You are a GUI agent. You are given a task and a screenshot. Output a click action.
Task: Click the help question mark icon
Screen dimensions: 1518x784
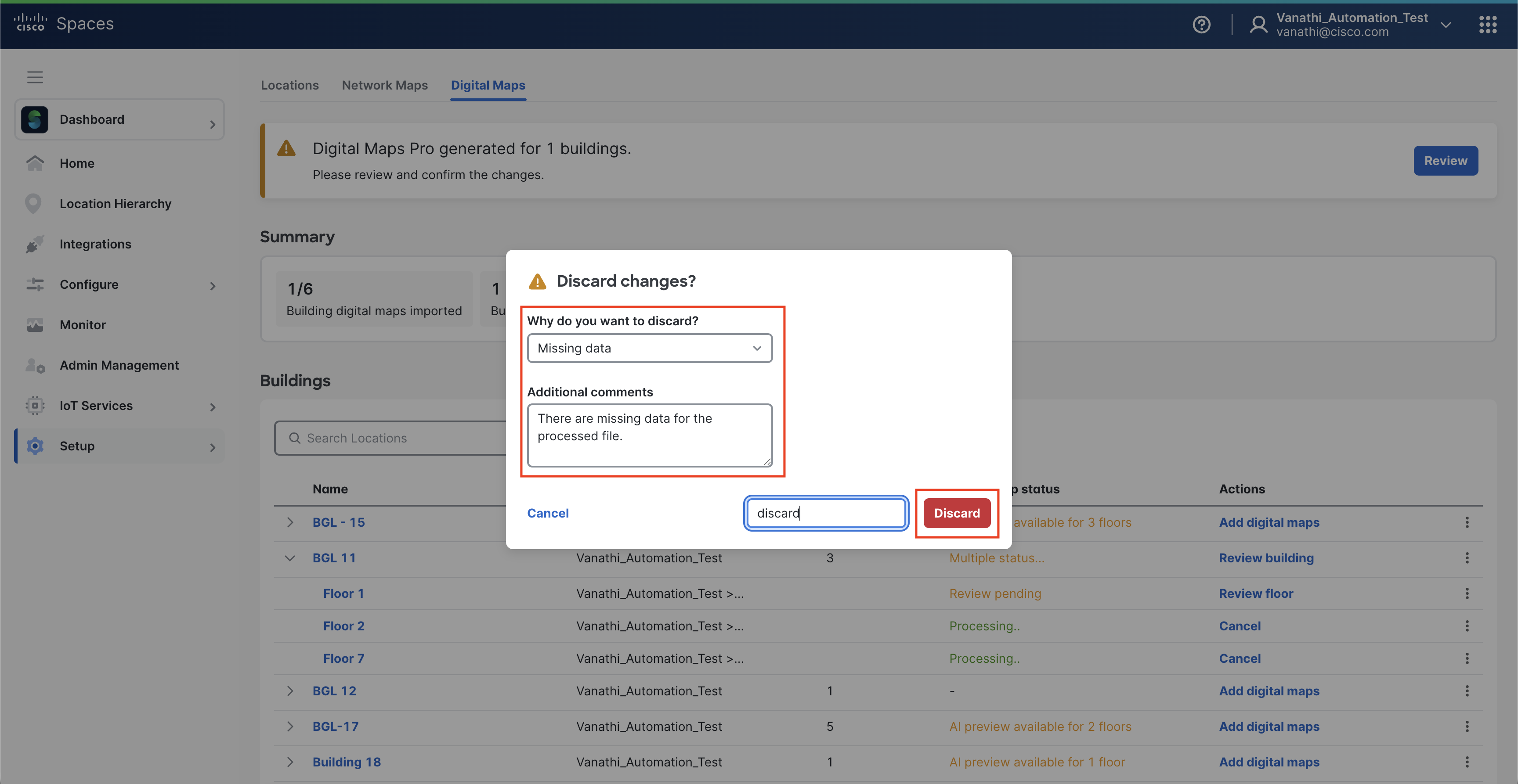pyautogui.click(x=1201, y=25)
